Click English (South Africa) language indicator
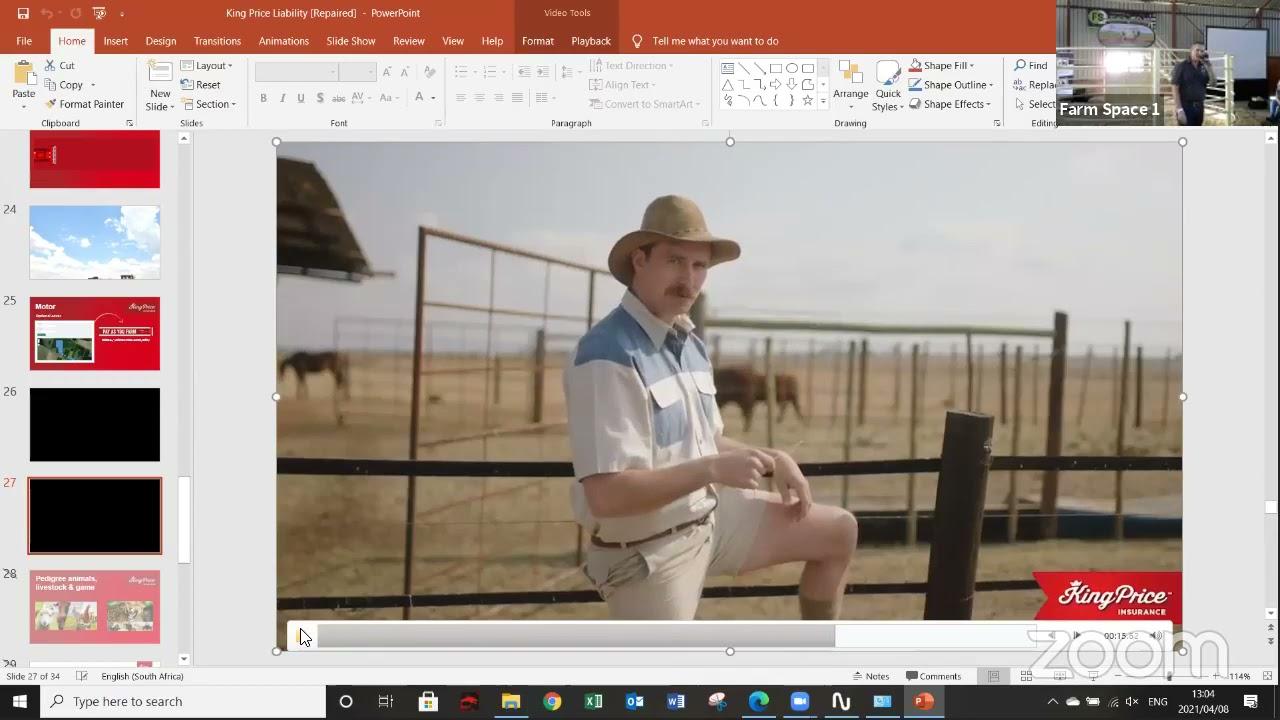 (x=142, y=676)
